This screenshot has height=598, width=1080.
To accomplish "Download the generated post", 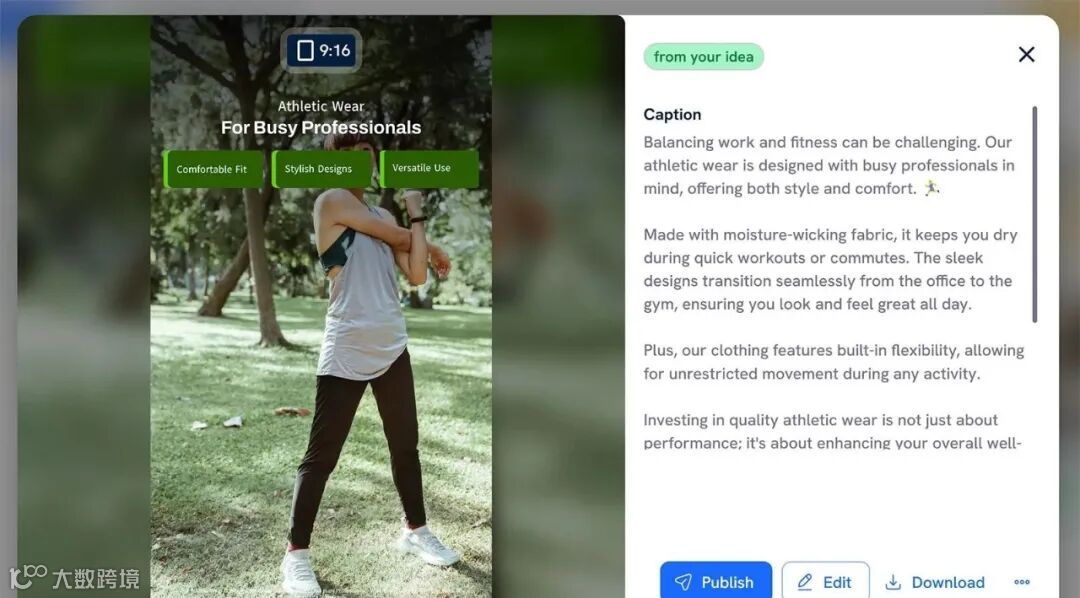I will click(x=935, y=582).
